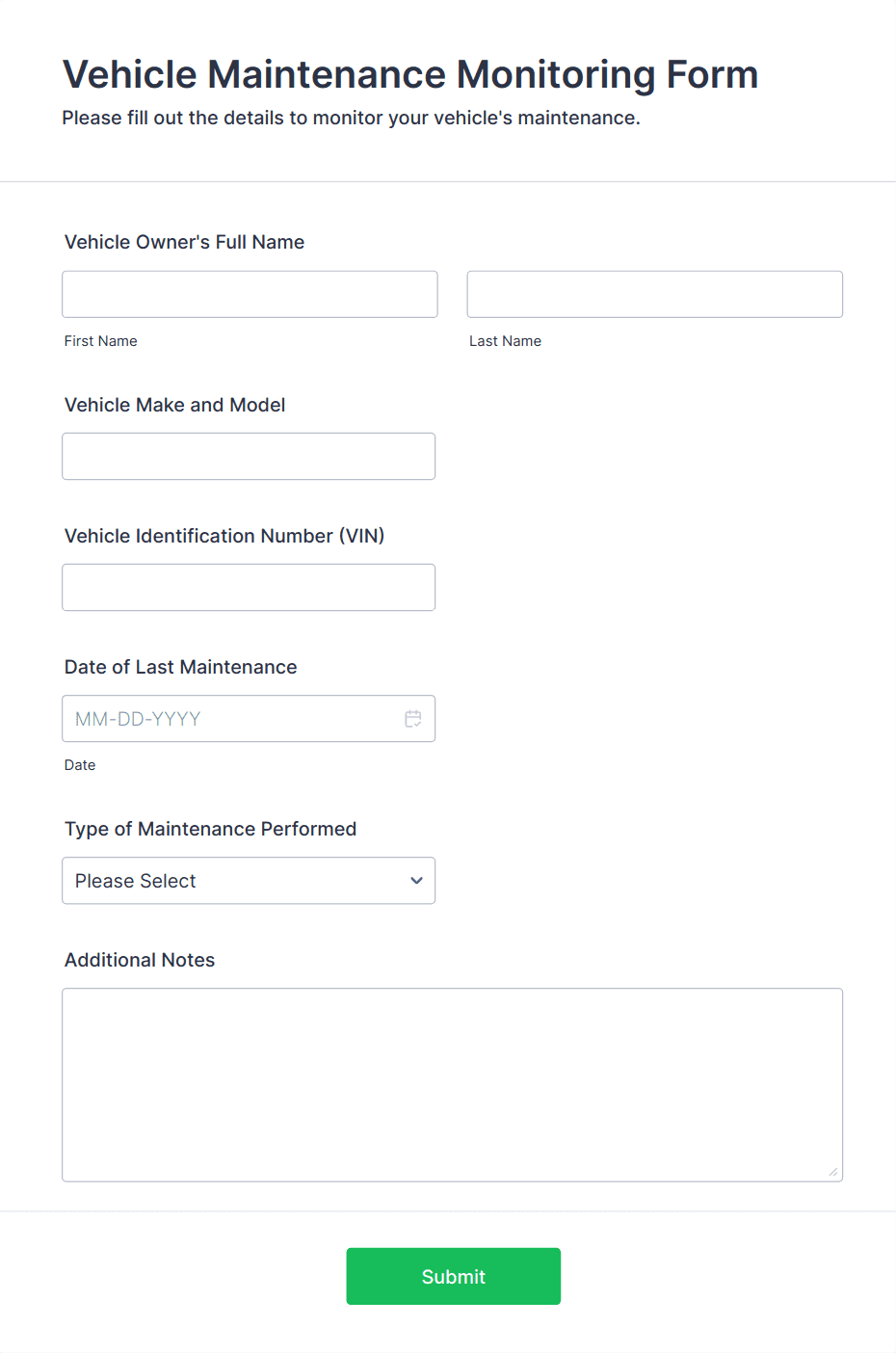This screenshot has height=1353, width=896.
Task: Click the Last Name sub-label text
Action: tap(506, 341)
